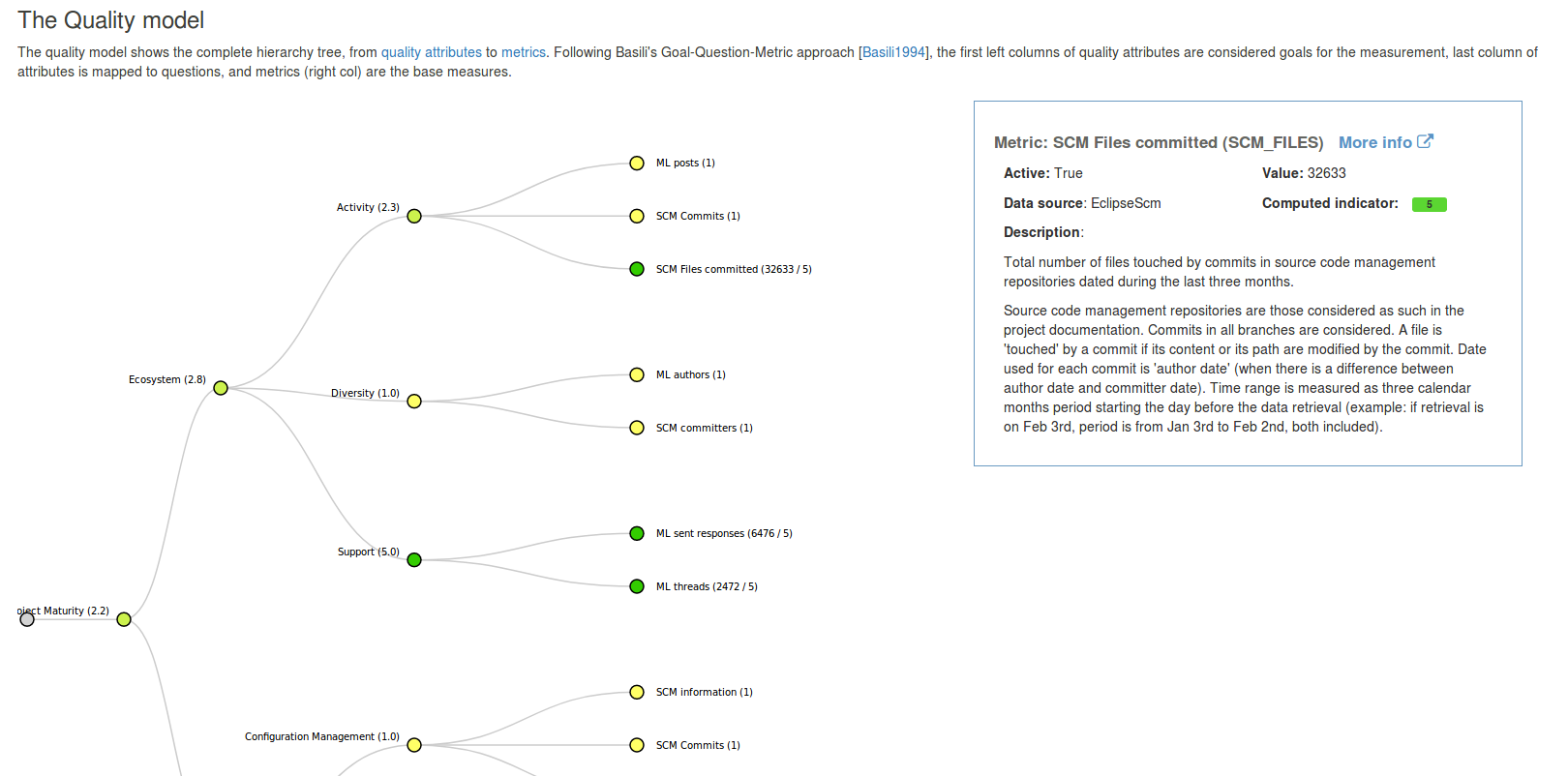The width and height of the screenshot is (1568, 776).
Task: Click the SCM information node circle
Action: (x=637, y=692)
